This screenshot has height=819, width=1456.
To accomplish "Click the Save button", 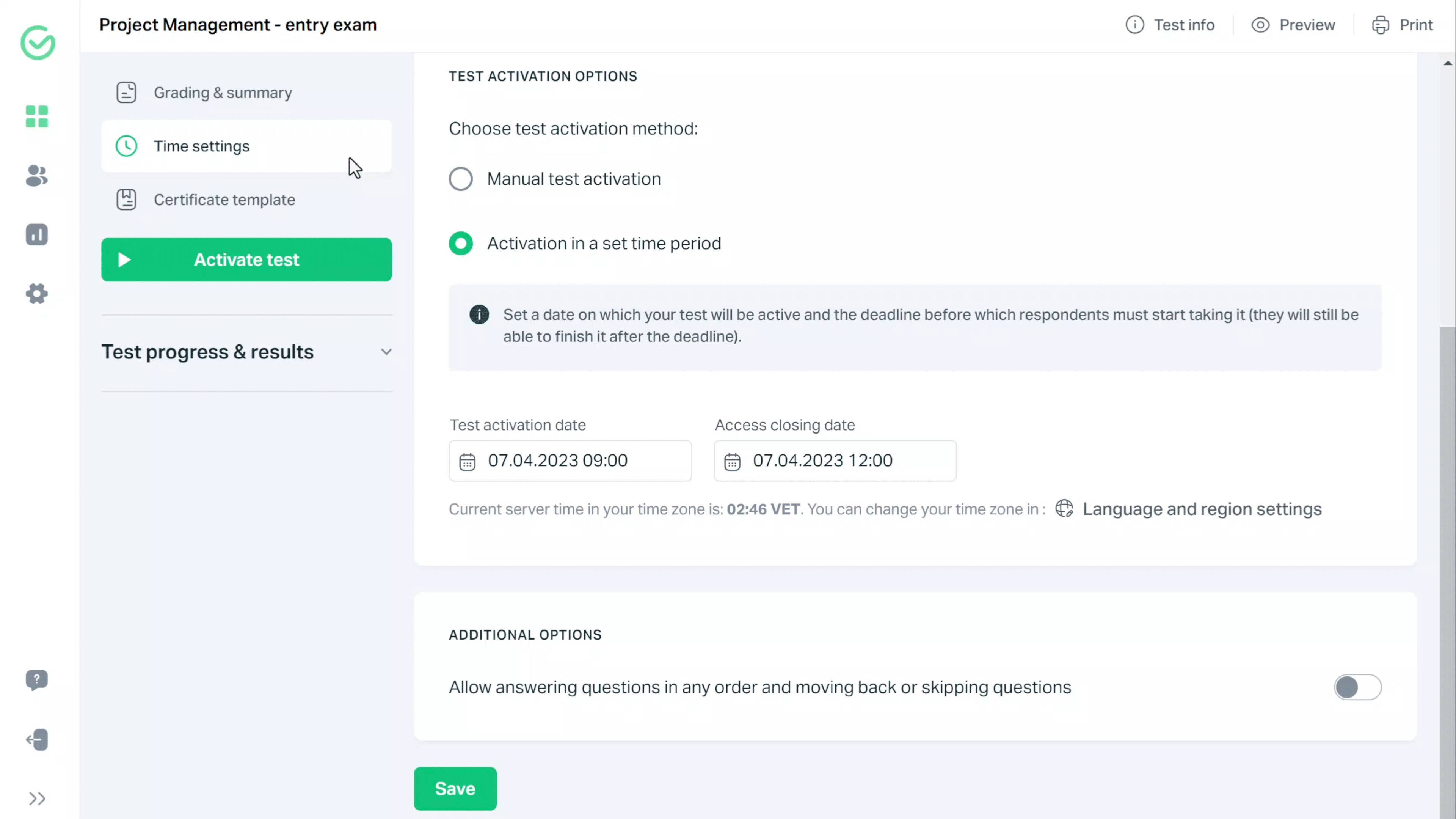I will click(x=455, y=788).
